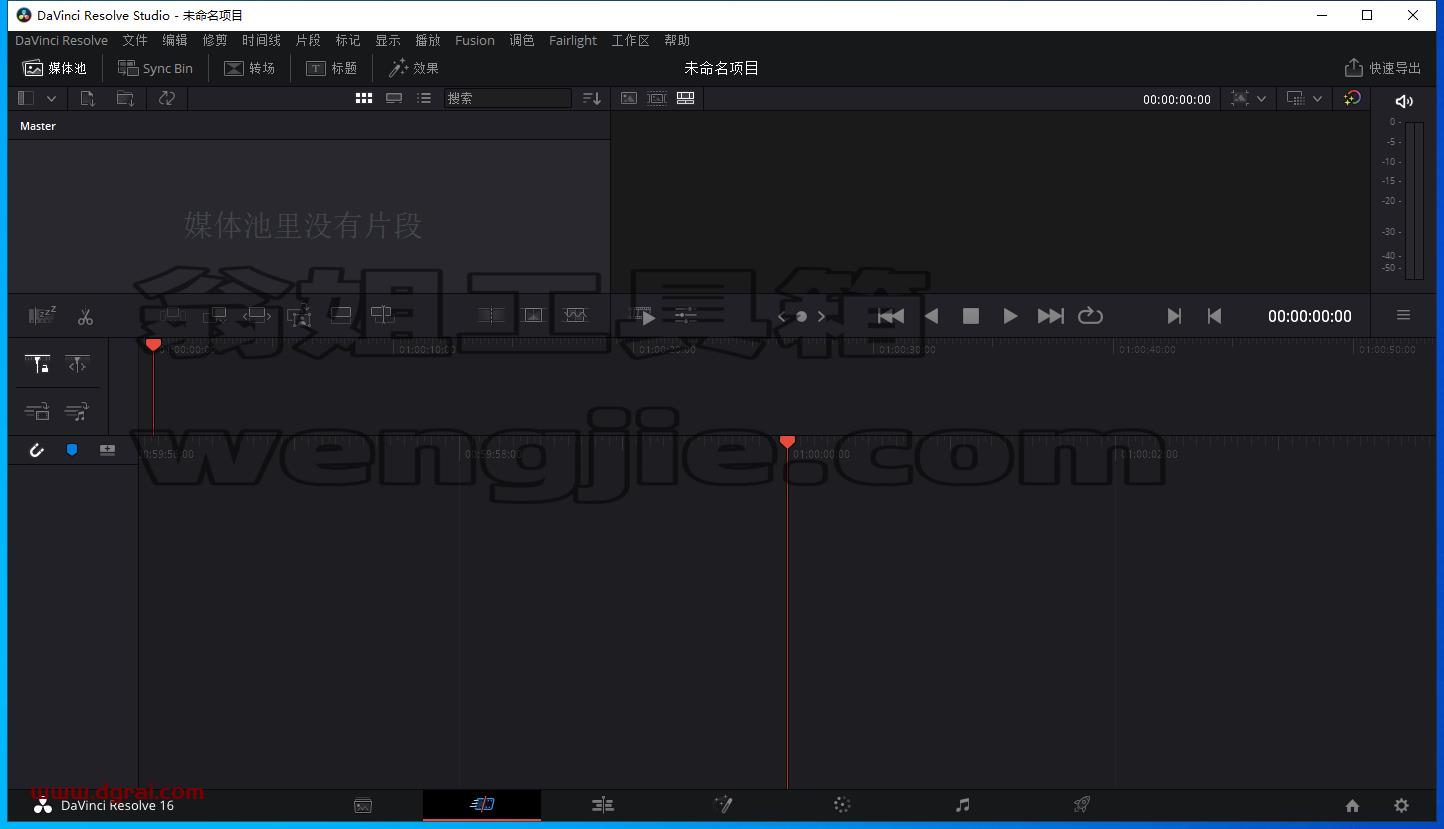Screen dimensions: 1444x829
Task: Open the 标题 (Titles) panel
Action: click(331, 68)
